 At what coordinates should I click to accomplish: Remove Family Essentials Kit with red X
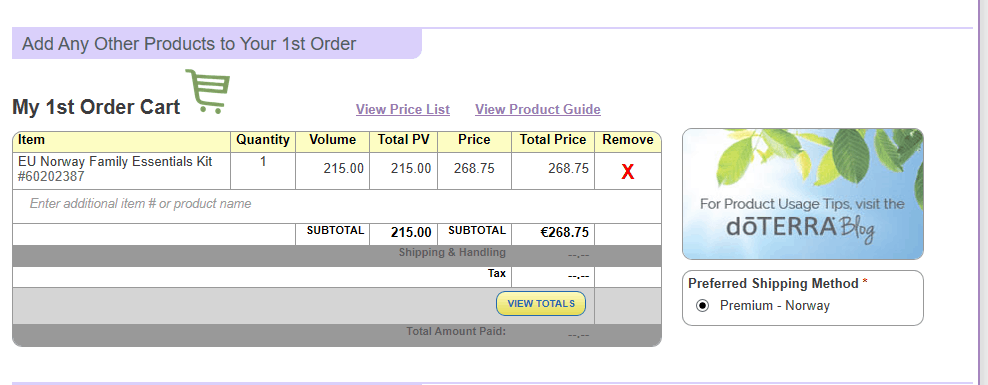tap(628, 172)
